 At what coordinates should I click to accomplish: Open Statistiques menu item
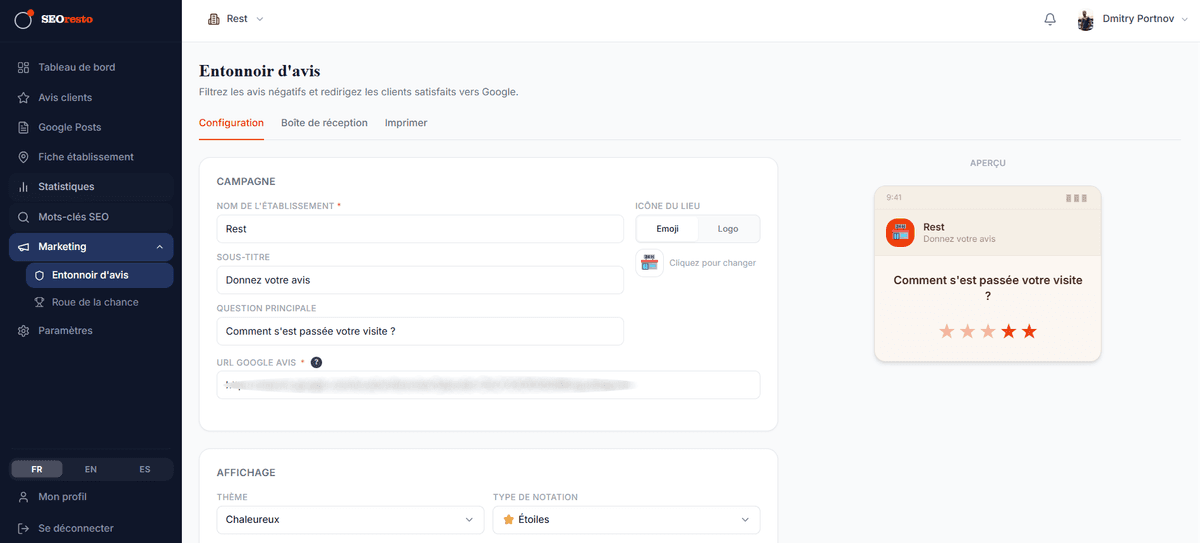coord(91,187)
